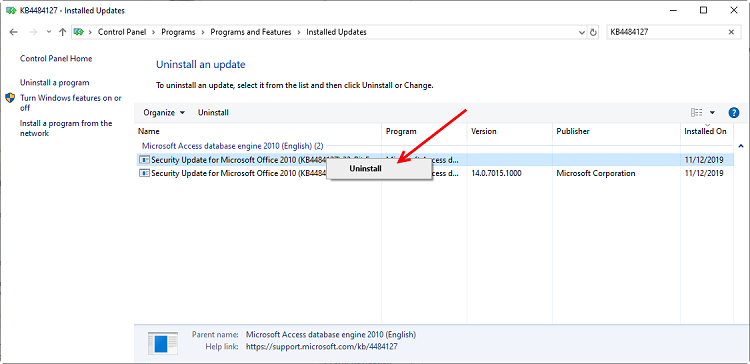Go back with the back arrow
Viewport: 750px width, 364px height.
[x=13, y=32]
